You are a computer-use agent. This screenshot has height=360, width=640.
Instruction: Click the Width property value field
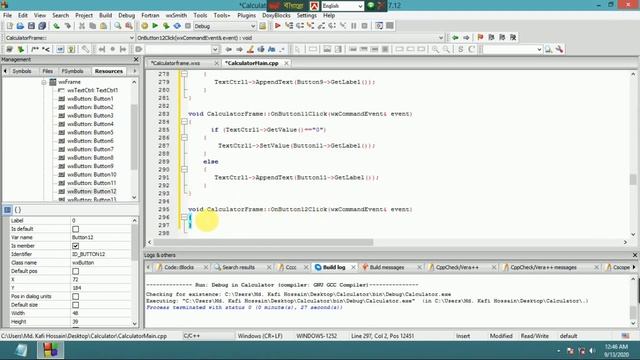[x=101, y=313]
